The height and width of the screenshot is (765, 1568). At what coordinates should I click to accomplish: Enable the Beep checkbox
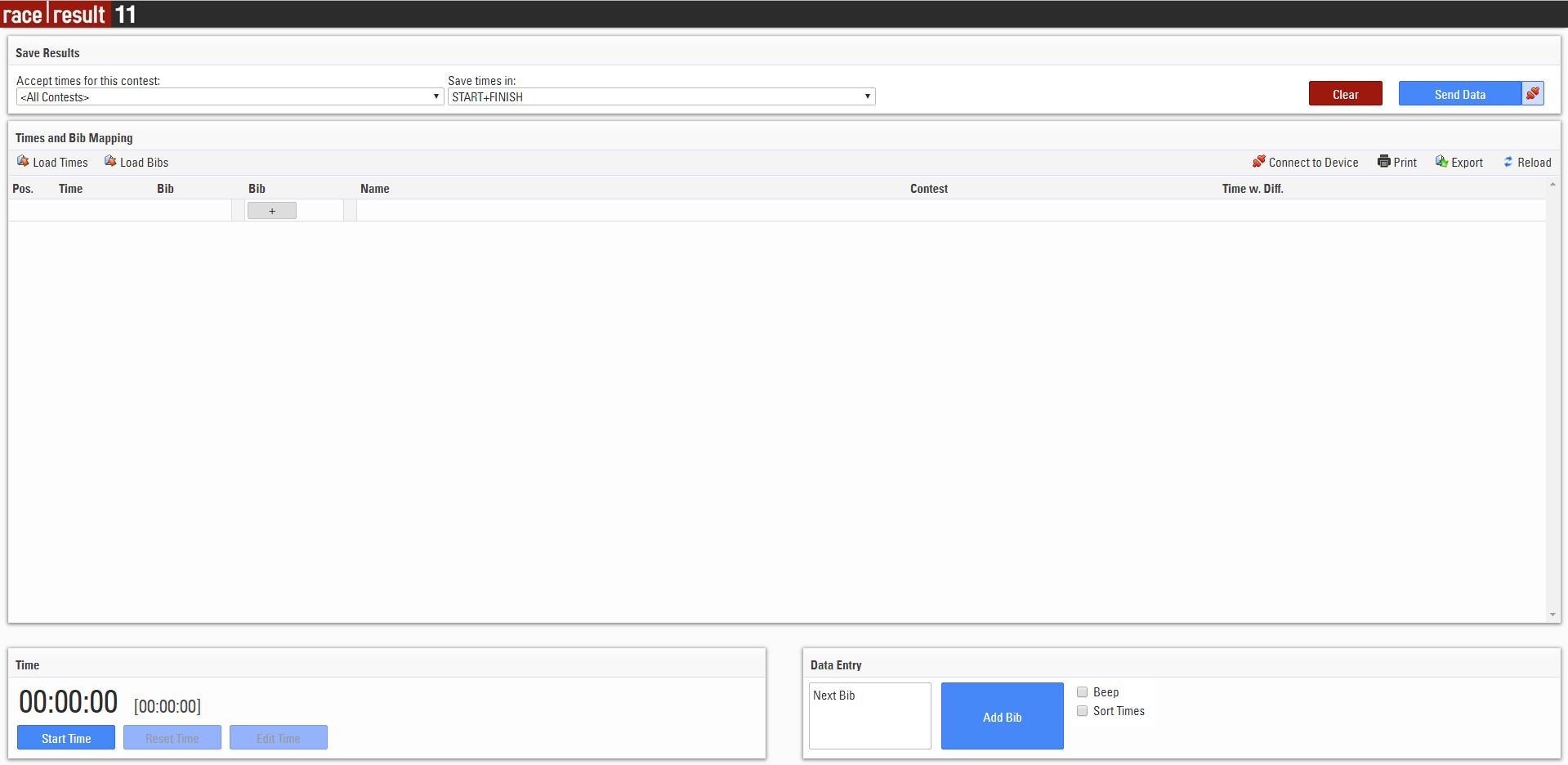1082,692
